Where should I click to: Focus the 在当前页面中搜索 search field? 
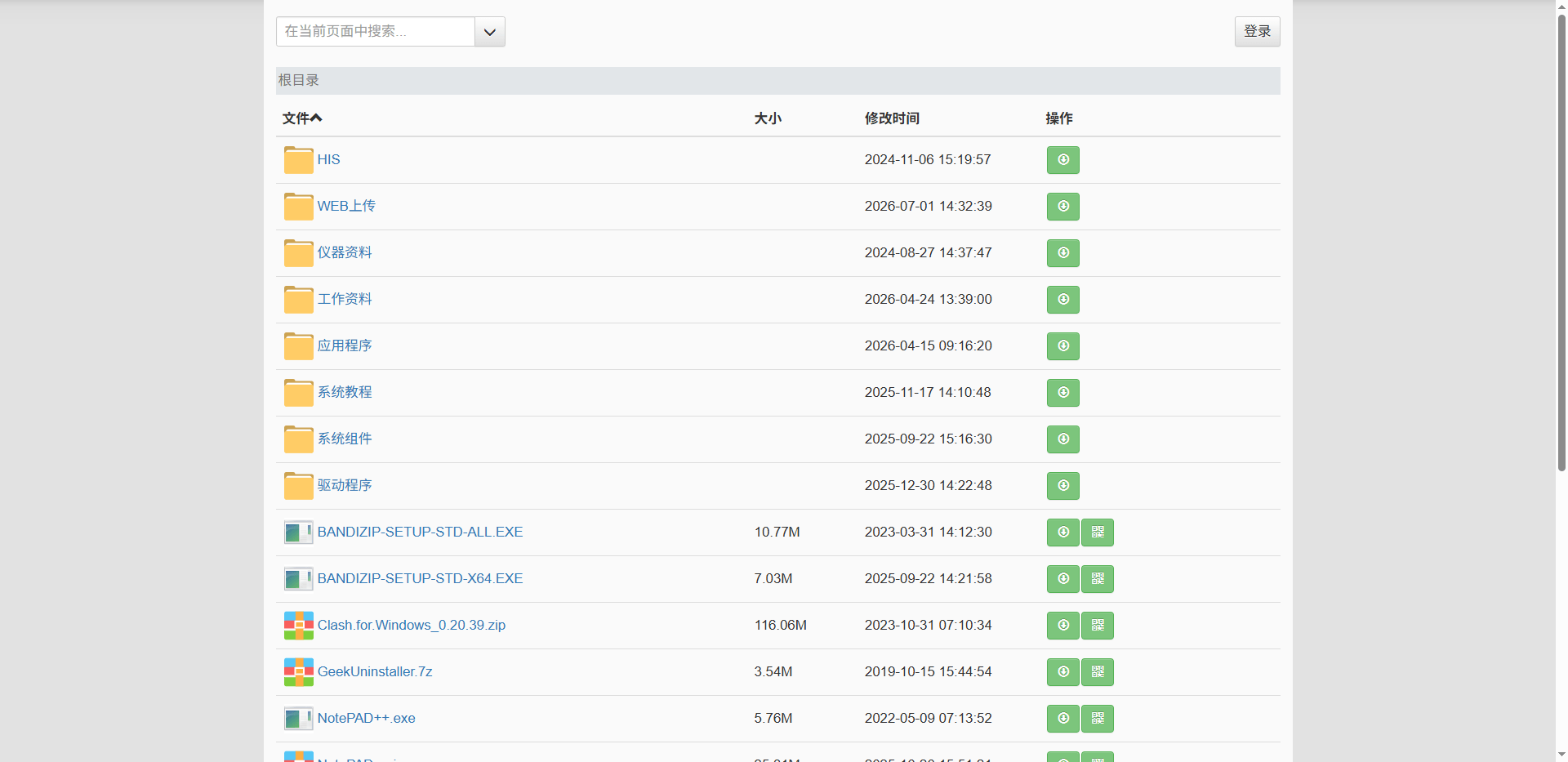(376, 32)
